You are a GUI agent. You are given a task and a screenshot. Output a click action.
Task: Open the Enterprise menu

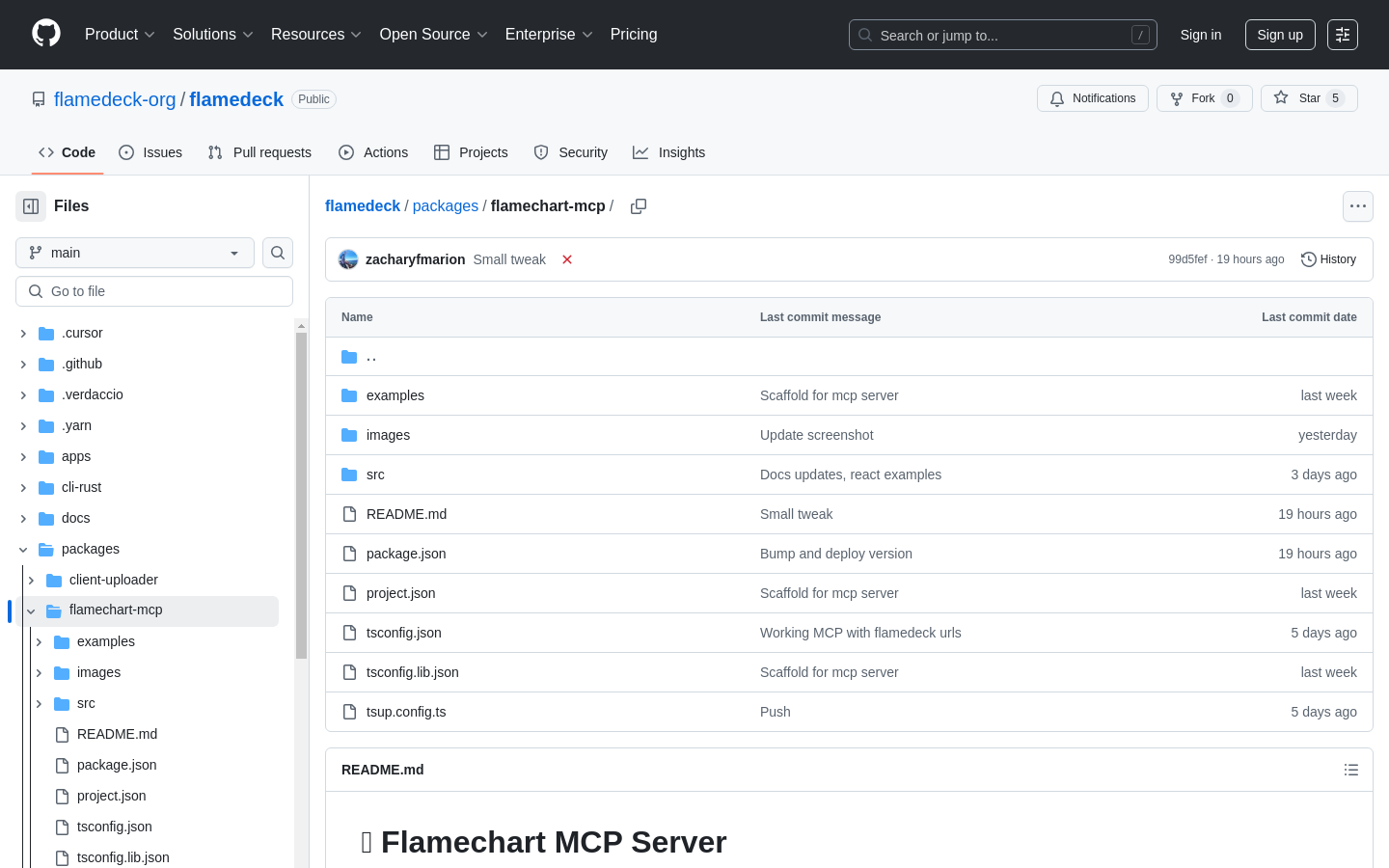tap(549, 35)
